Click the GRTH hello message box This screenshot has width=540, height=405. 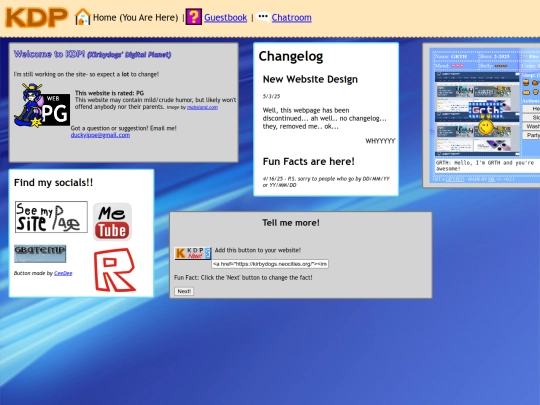[x=486, y=166]
